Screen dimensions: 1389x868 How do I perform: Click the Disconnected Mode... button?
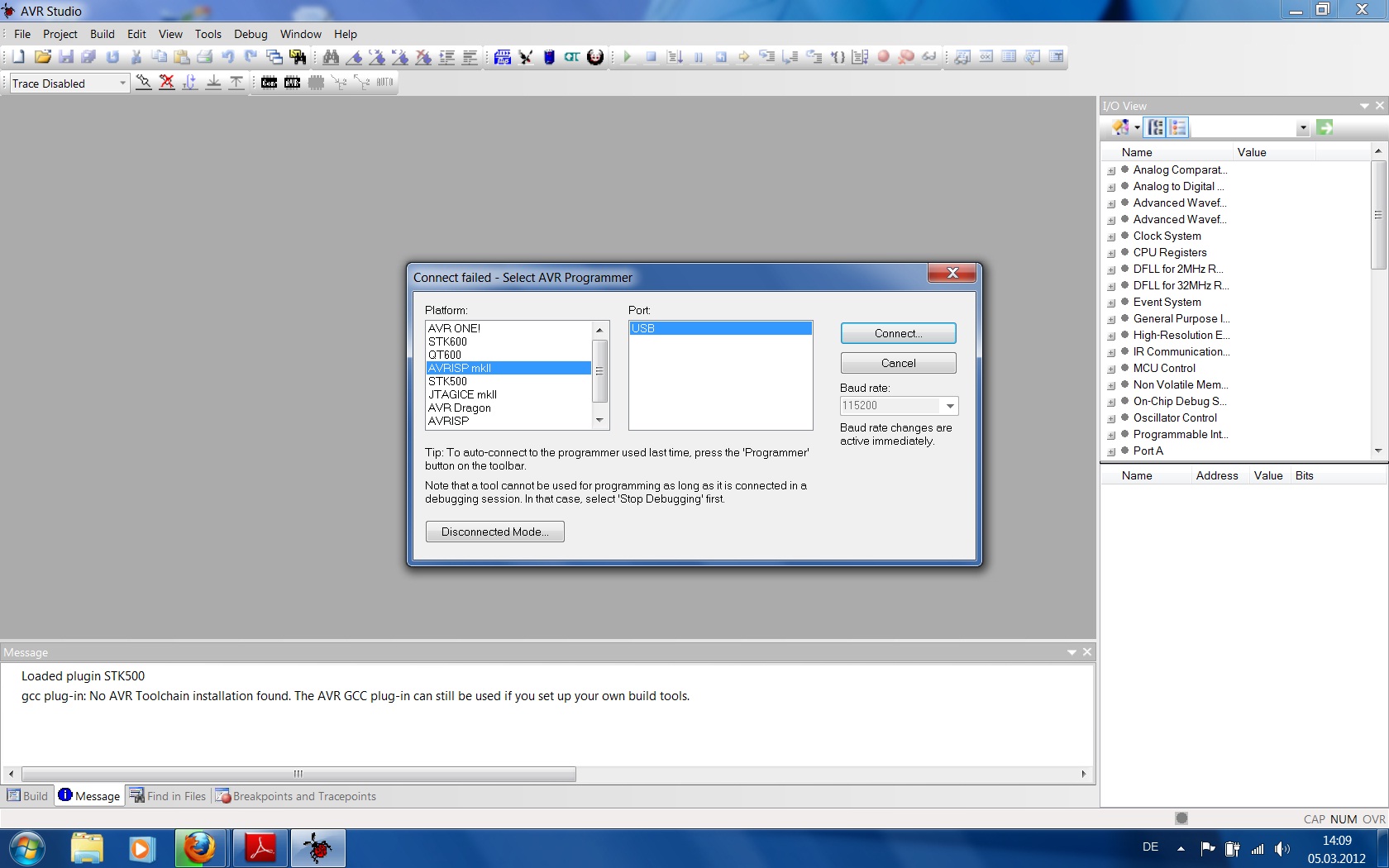pyautogui.click(x=494, y=532)
